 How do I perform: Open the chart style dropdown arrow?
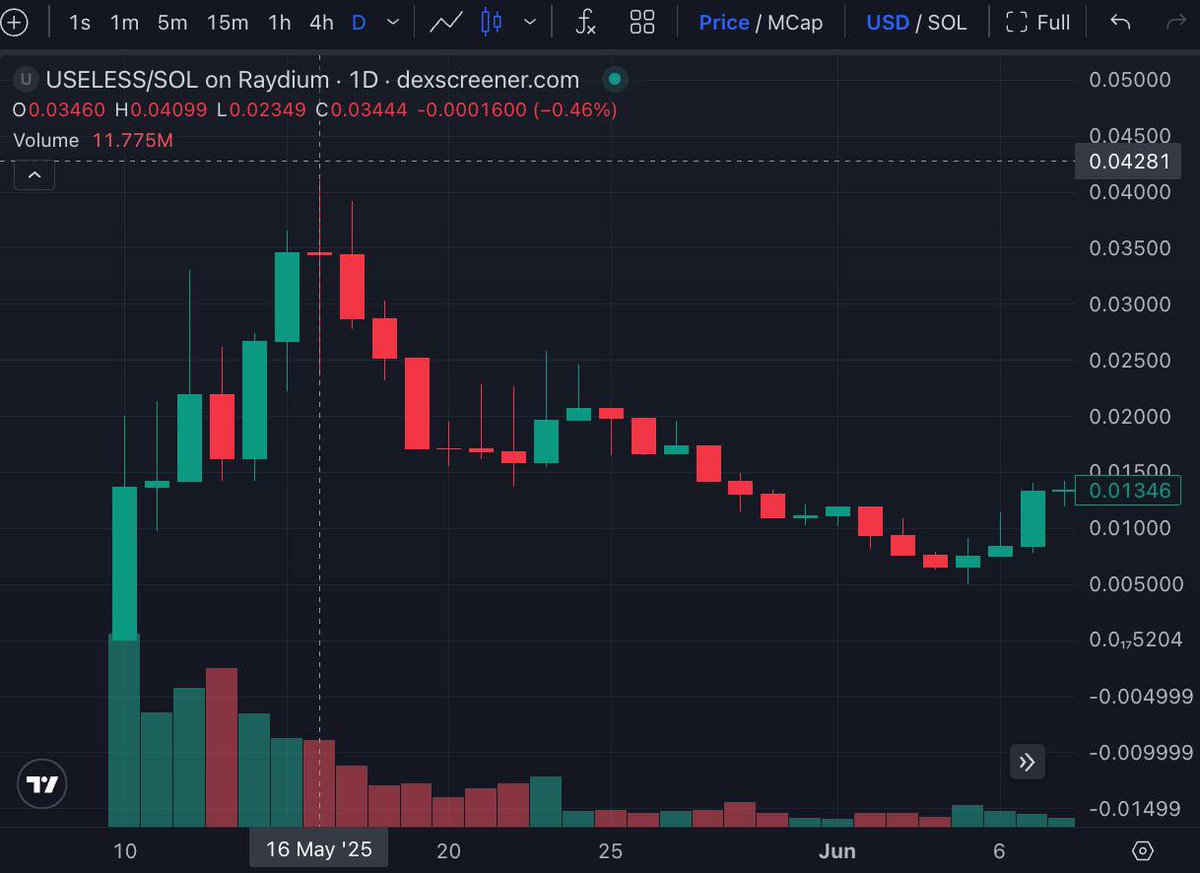point(530,22)
